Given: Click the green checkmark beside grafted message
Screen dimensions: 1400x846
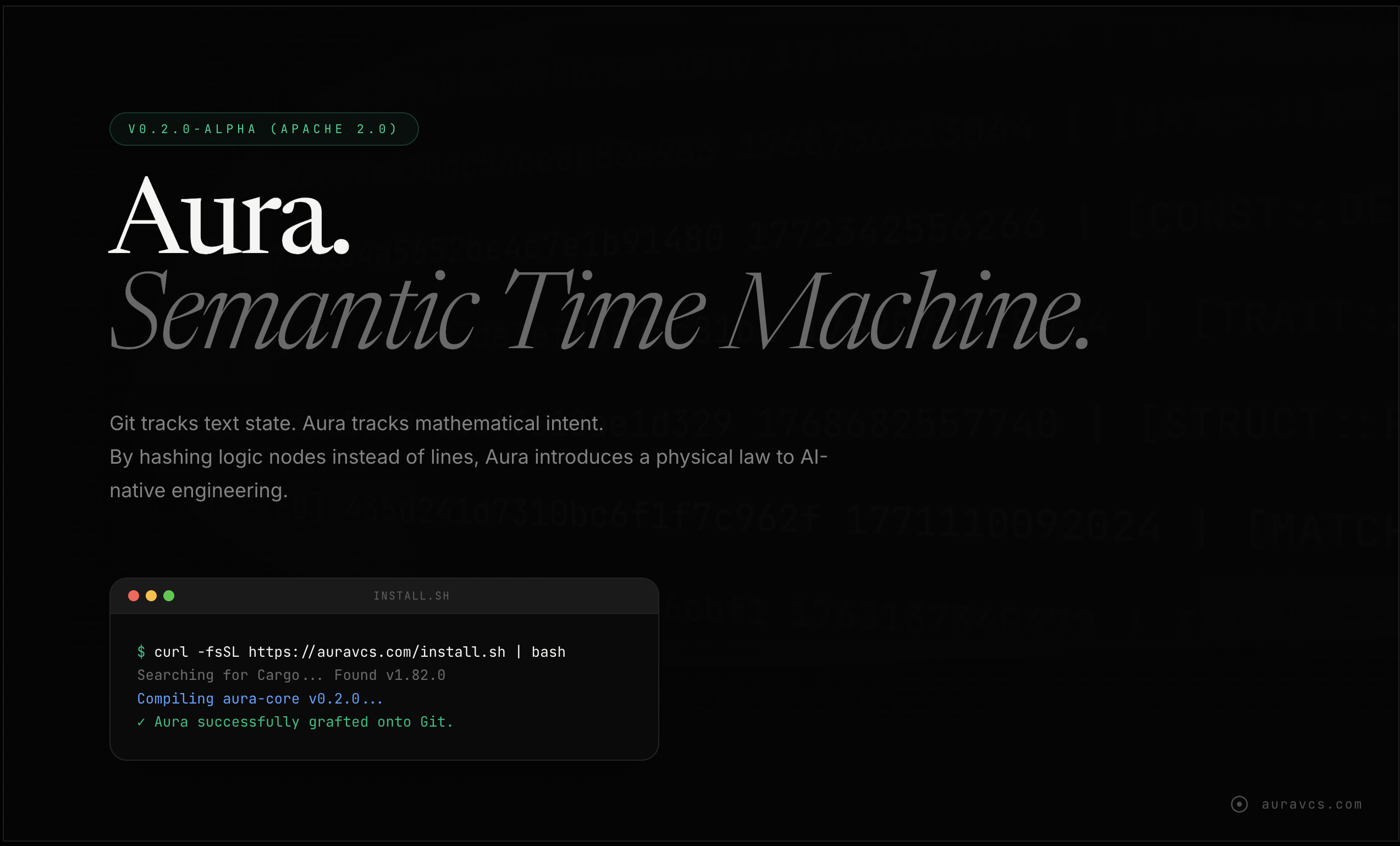Looking at the screenshot, I should [141, 722].
